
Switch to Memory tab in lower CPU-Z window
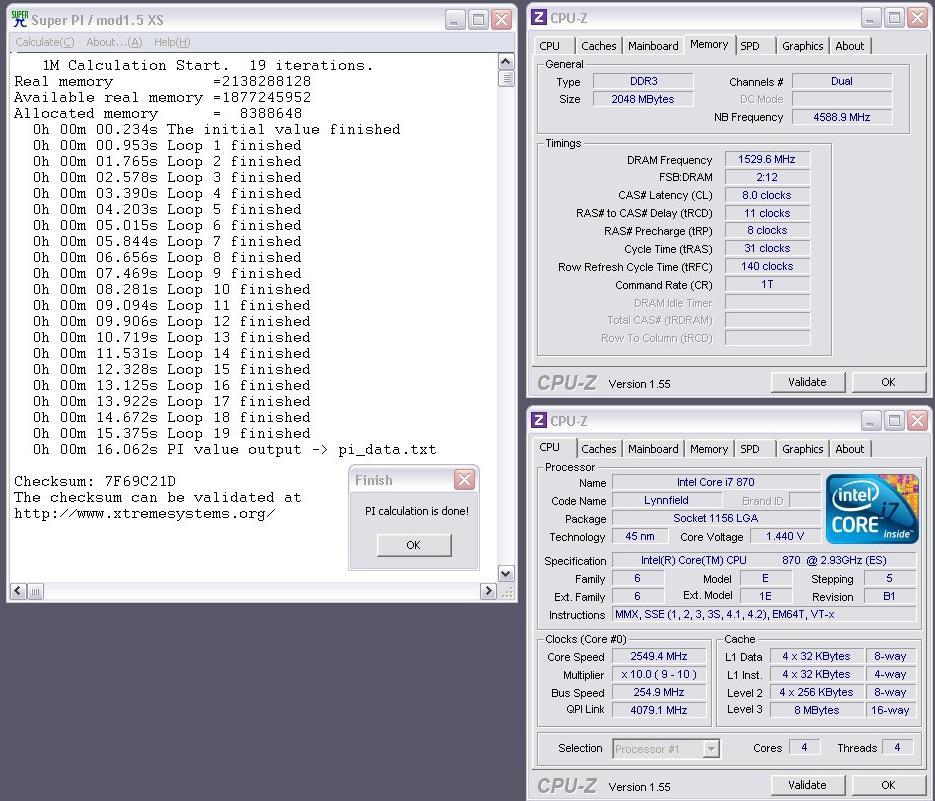click(x=709, y=449)
